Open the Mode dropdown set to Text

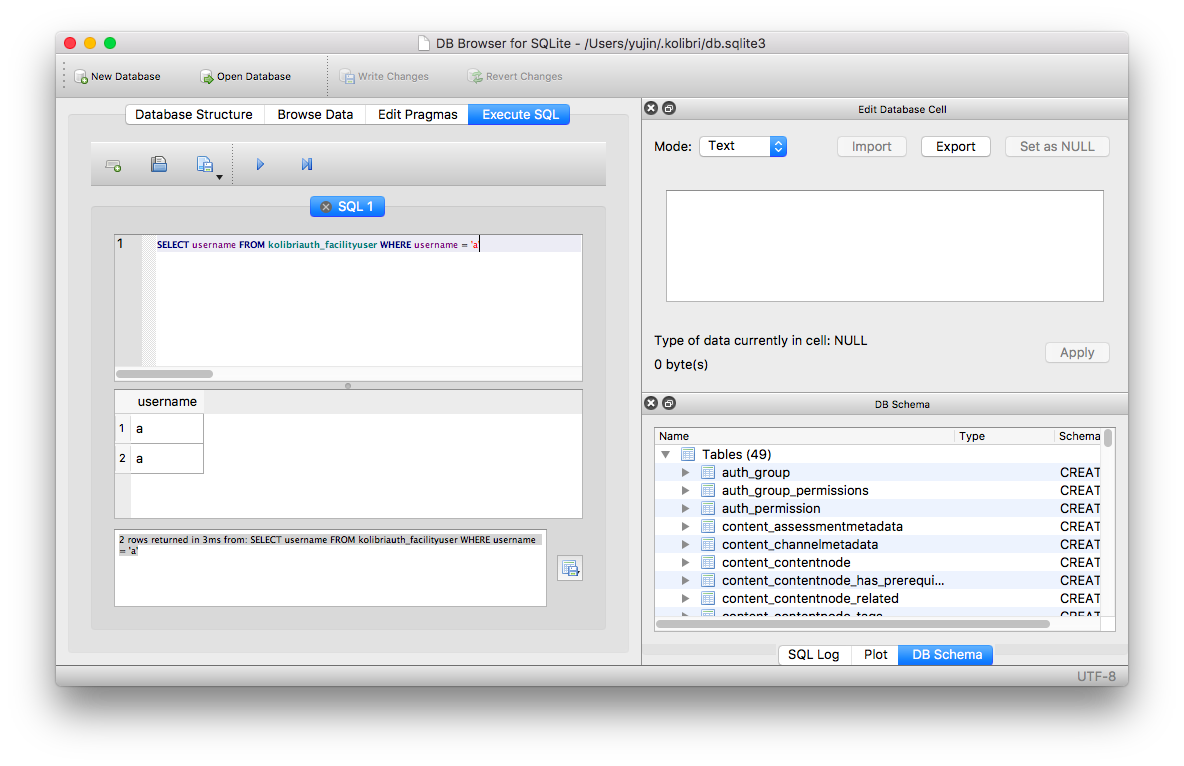click(x=743, y=146)
